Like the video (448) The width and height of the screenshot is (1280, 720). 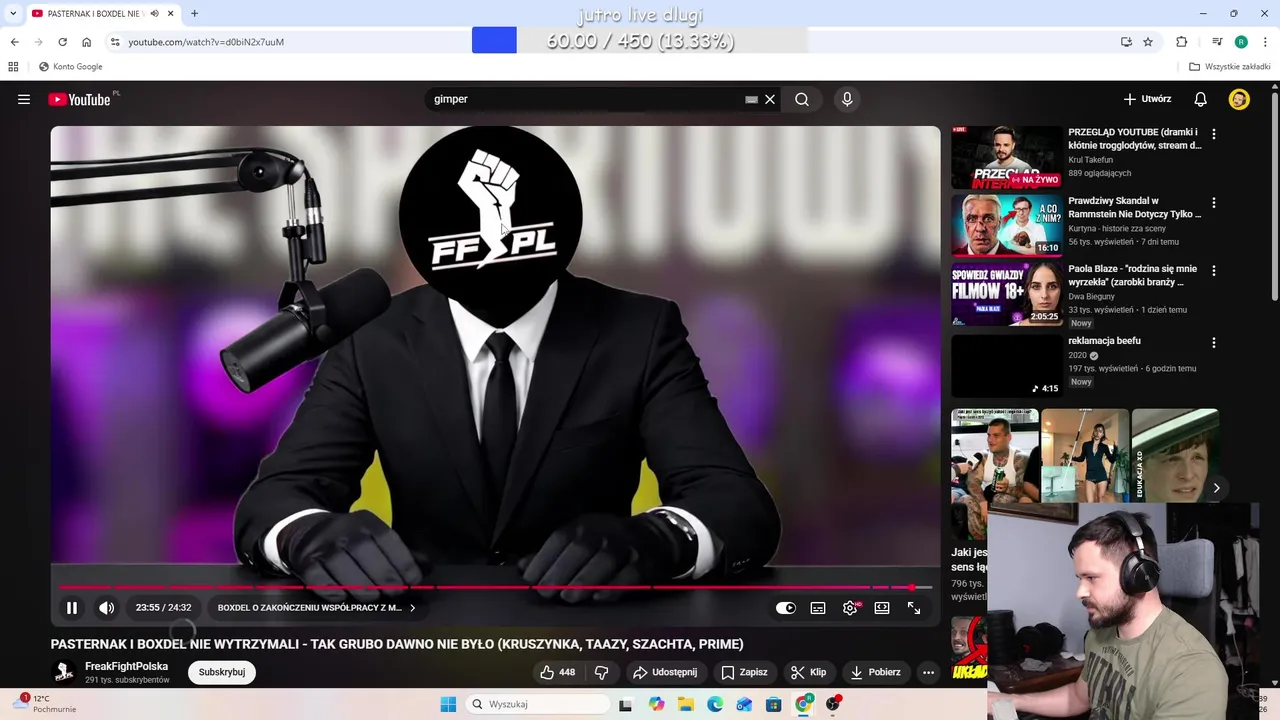(557, 672)
